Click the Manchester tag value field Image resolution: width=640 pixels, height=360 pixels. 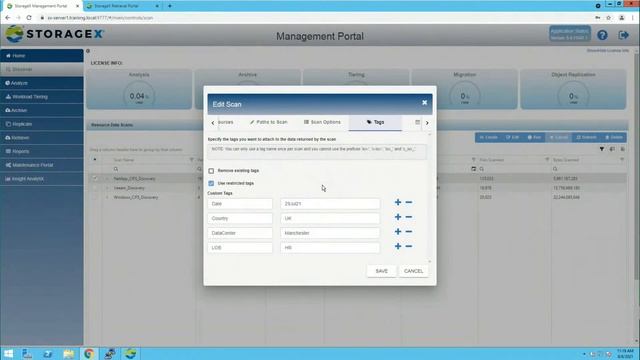coord(330,233)
